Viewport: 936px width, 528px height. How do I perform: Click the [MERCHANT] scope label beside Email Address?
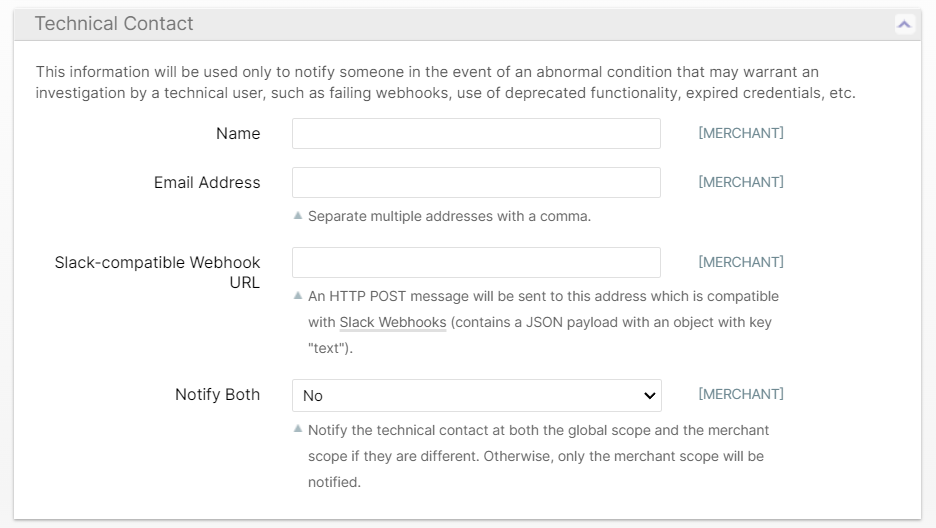click(x=741, y=182)
